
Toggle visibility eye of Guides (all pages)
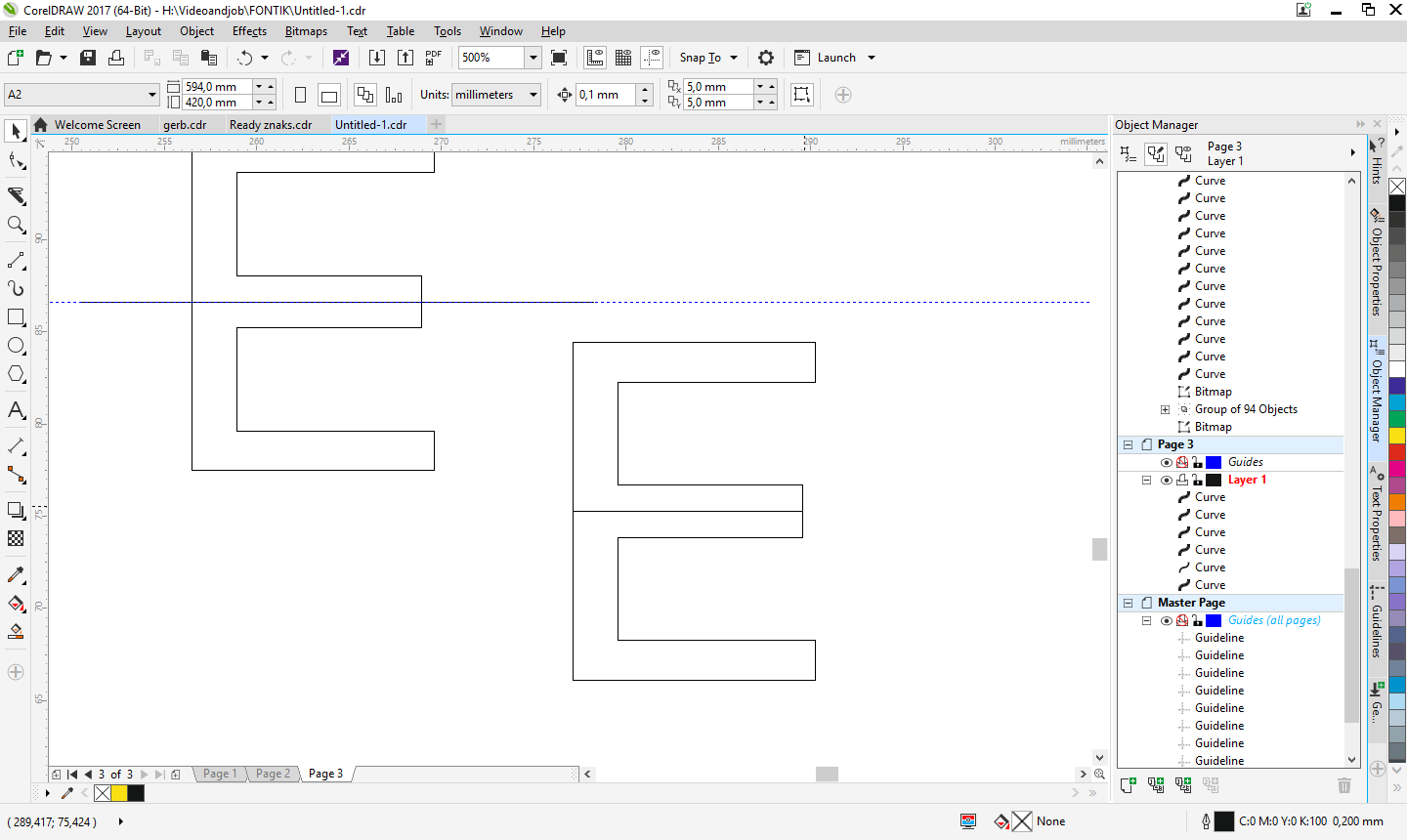[1166, 620]
